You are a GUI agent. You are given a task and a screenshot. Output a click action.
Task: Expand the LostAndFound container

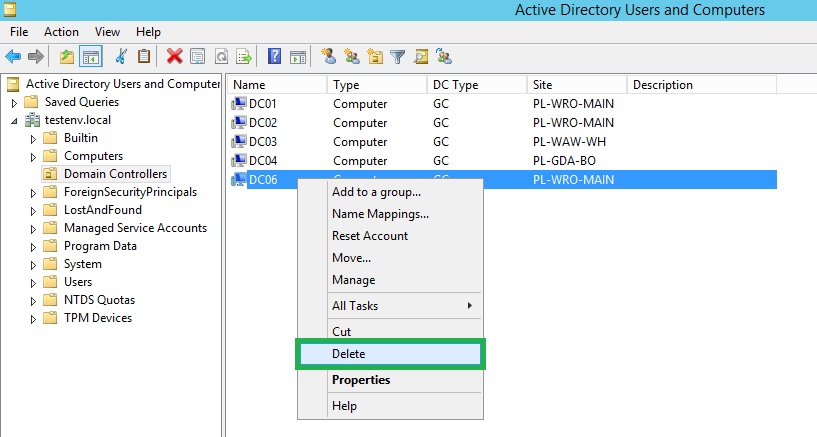click(33, 211)
